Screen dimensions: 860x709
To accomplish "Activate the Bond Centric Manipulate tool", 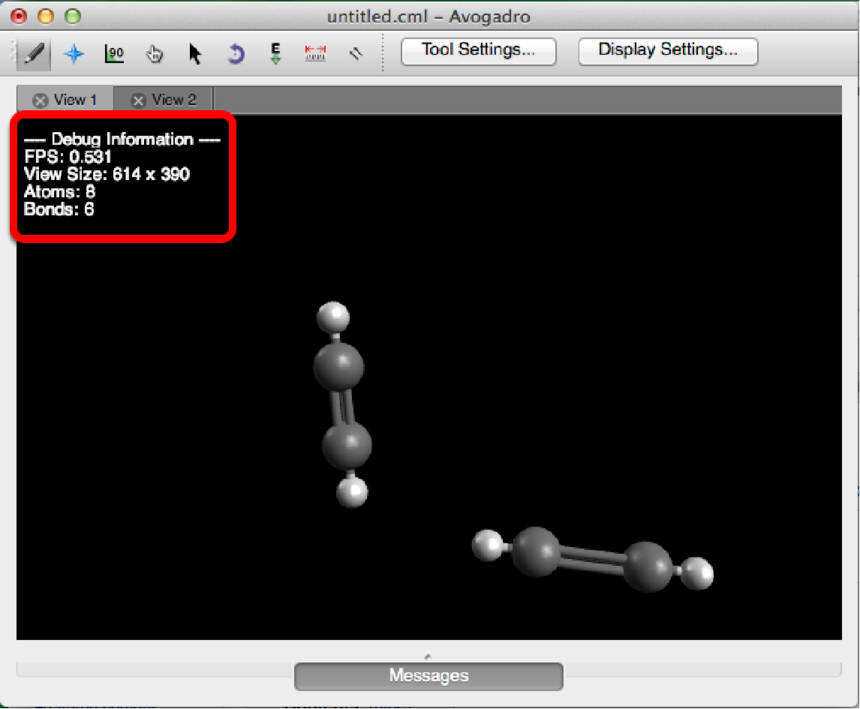I will [x=114, y=53].
